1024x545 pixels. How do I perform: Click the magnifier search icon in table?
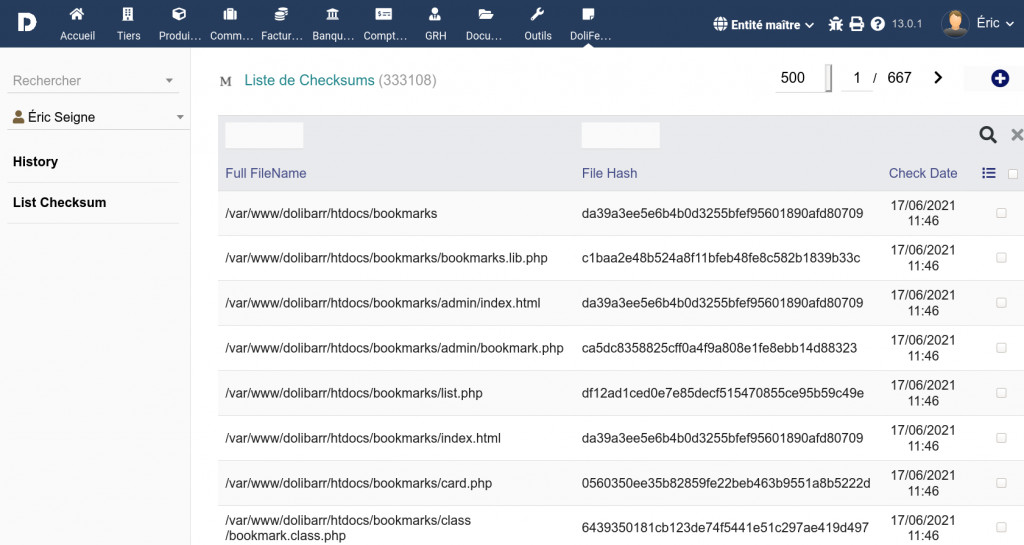(987, 135)
